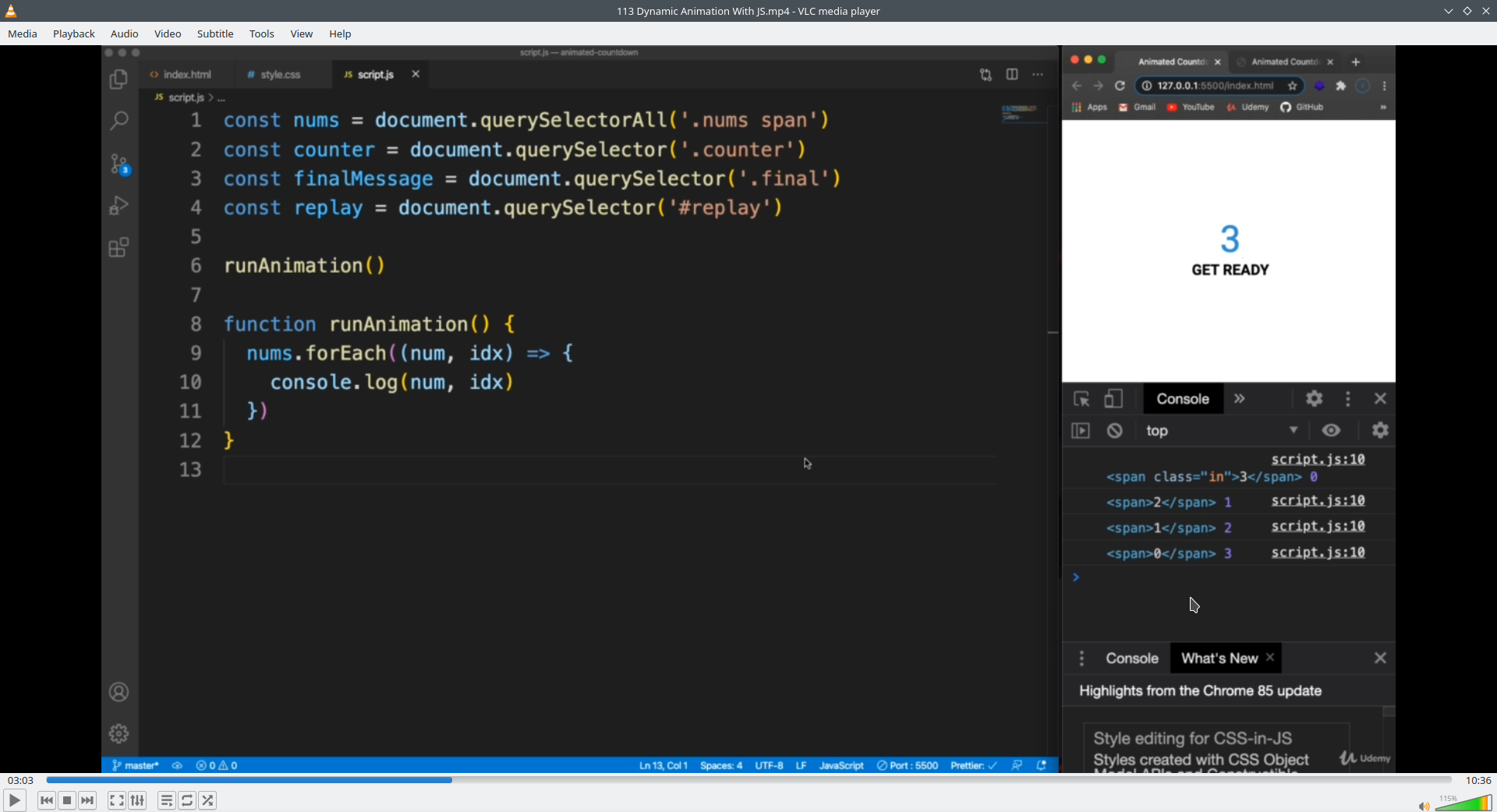Image resolution: width=1497 pixels, height=812 pixels.
Task: Open the View menu
Action: click(302, 34)
